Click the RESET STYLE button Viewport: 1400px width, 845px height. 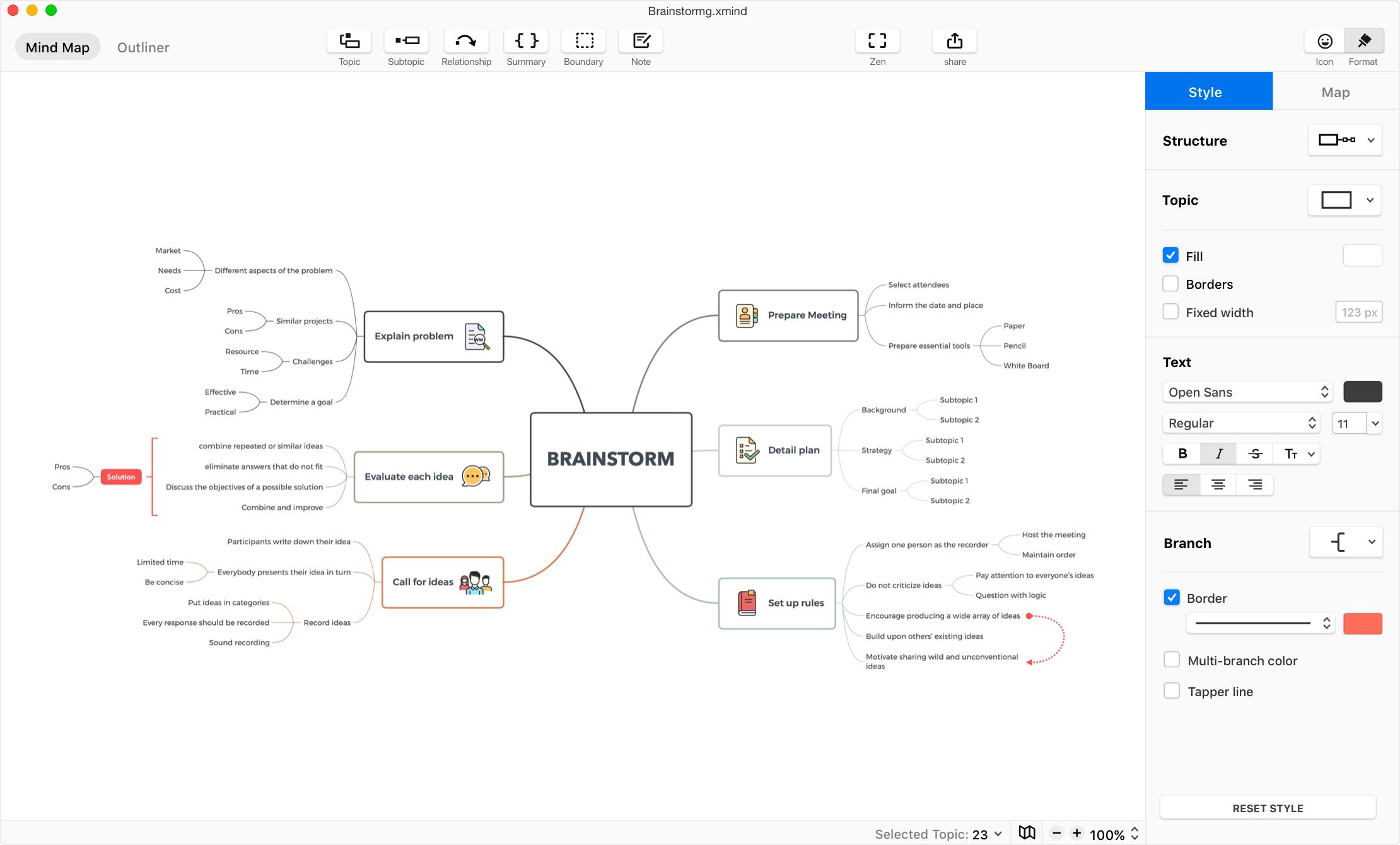coord(1268,808)
